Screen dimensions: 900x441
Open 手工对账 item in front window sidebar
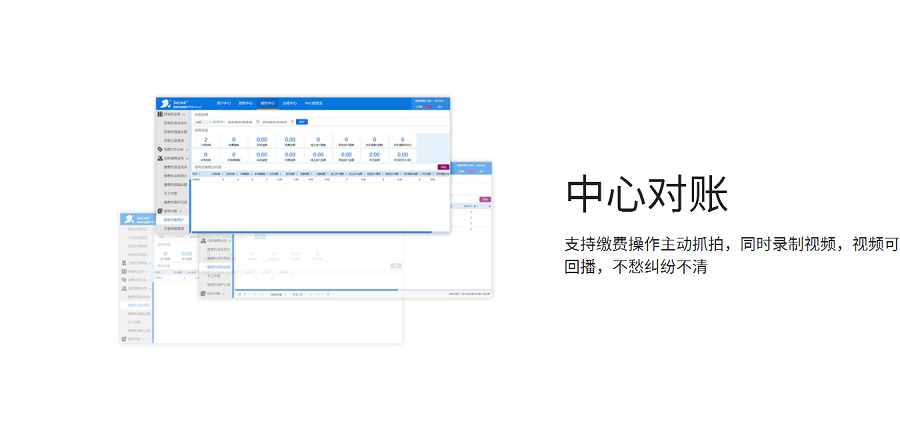click(x=170, y=194)
